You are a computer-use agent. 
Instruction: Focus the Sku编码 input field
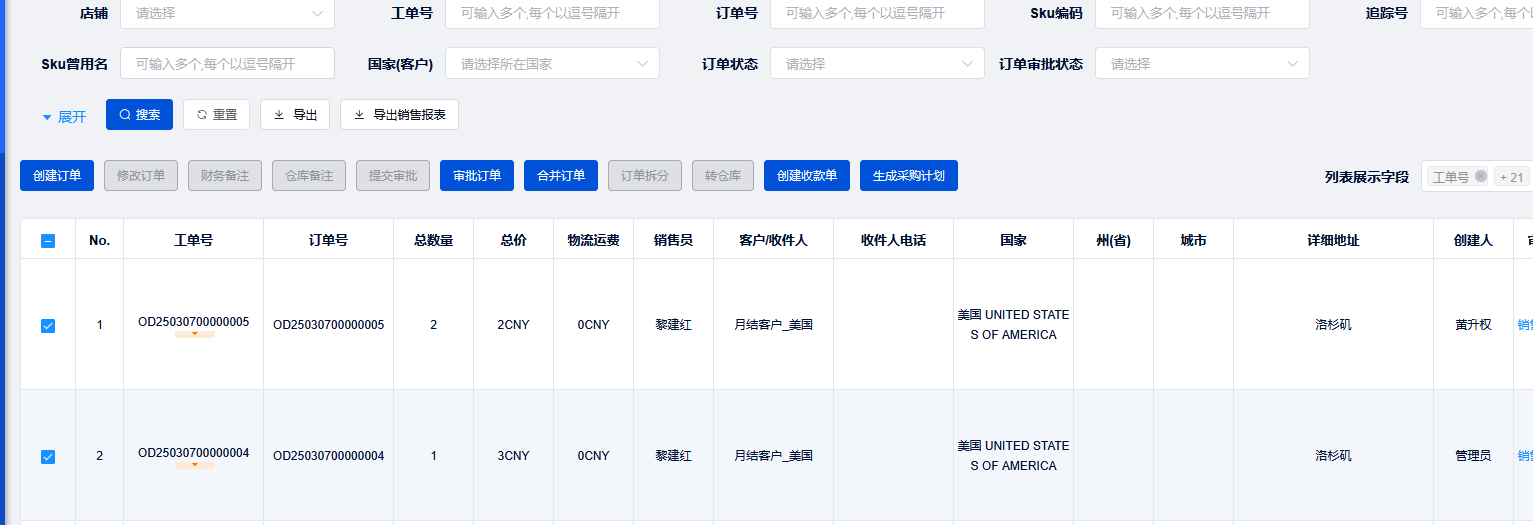[1202, 13]
